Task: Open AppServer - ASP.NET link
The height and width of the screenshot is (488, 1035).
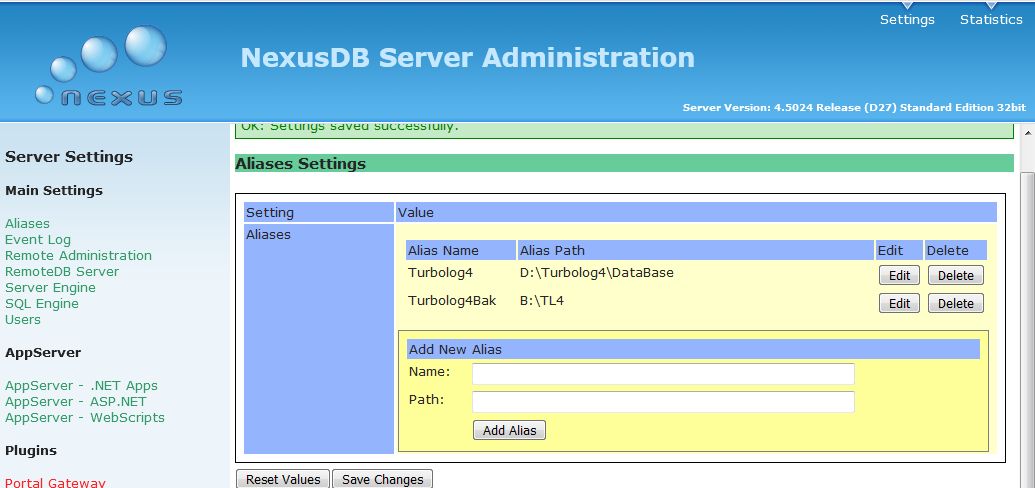Action: 75,401
